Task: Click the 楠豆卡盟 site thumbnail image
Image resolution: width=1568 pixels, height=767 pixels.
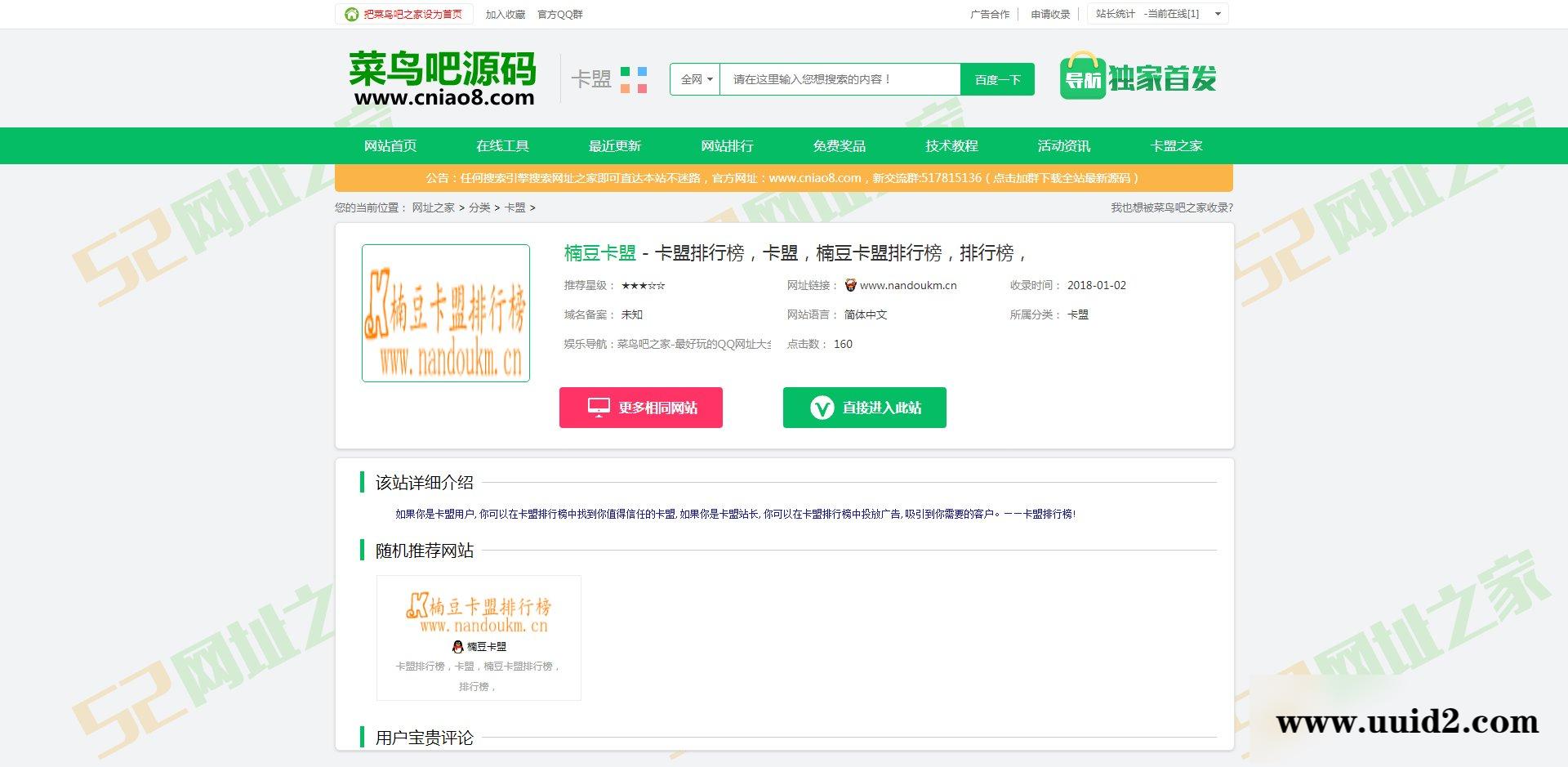Action: pos(446,312)
